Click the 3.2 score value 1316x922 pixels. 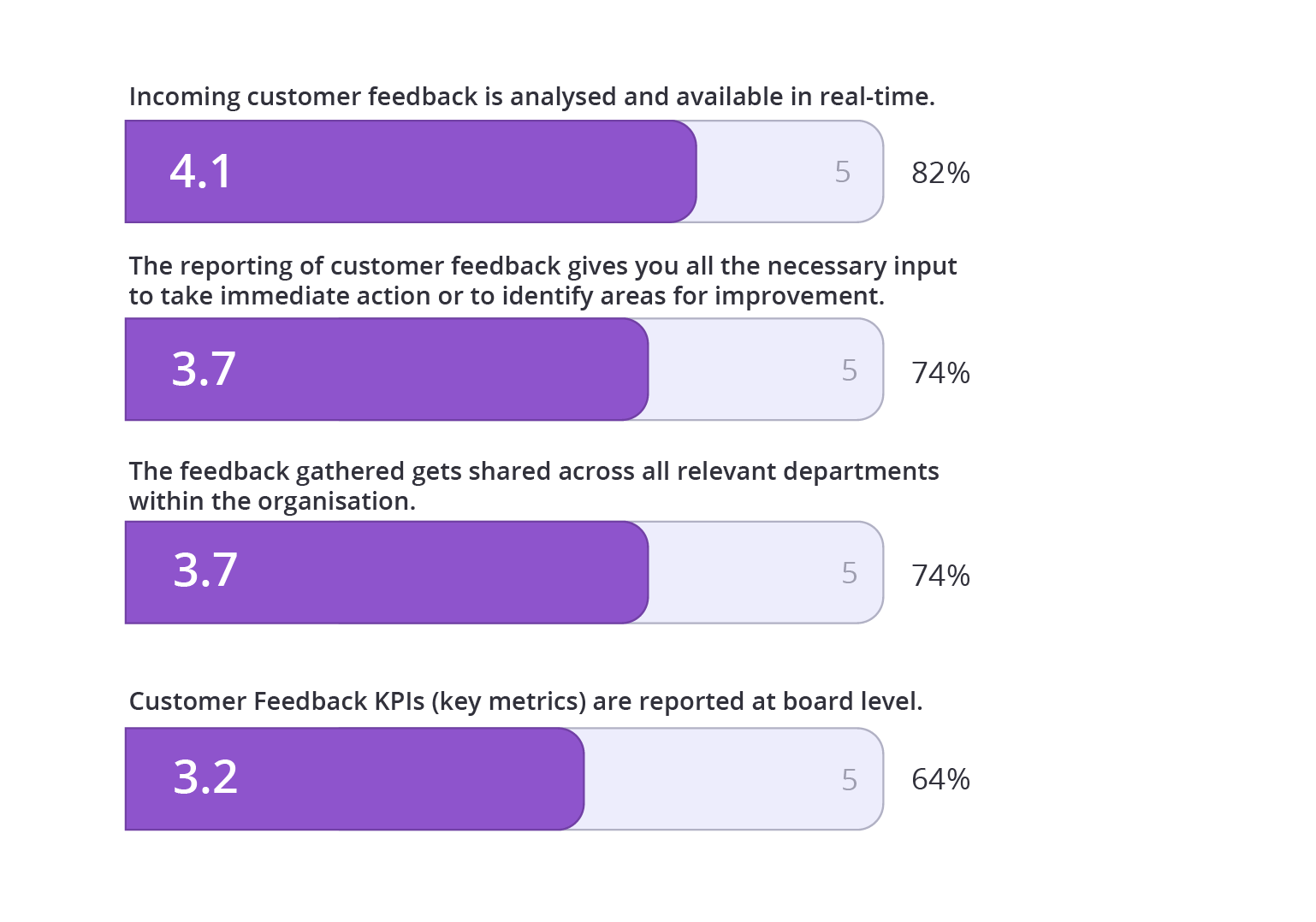pos(205,777)
